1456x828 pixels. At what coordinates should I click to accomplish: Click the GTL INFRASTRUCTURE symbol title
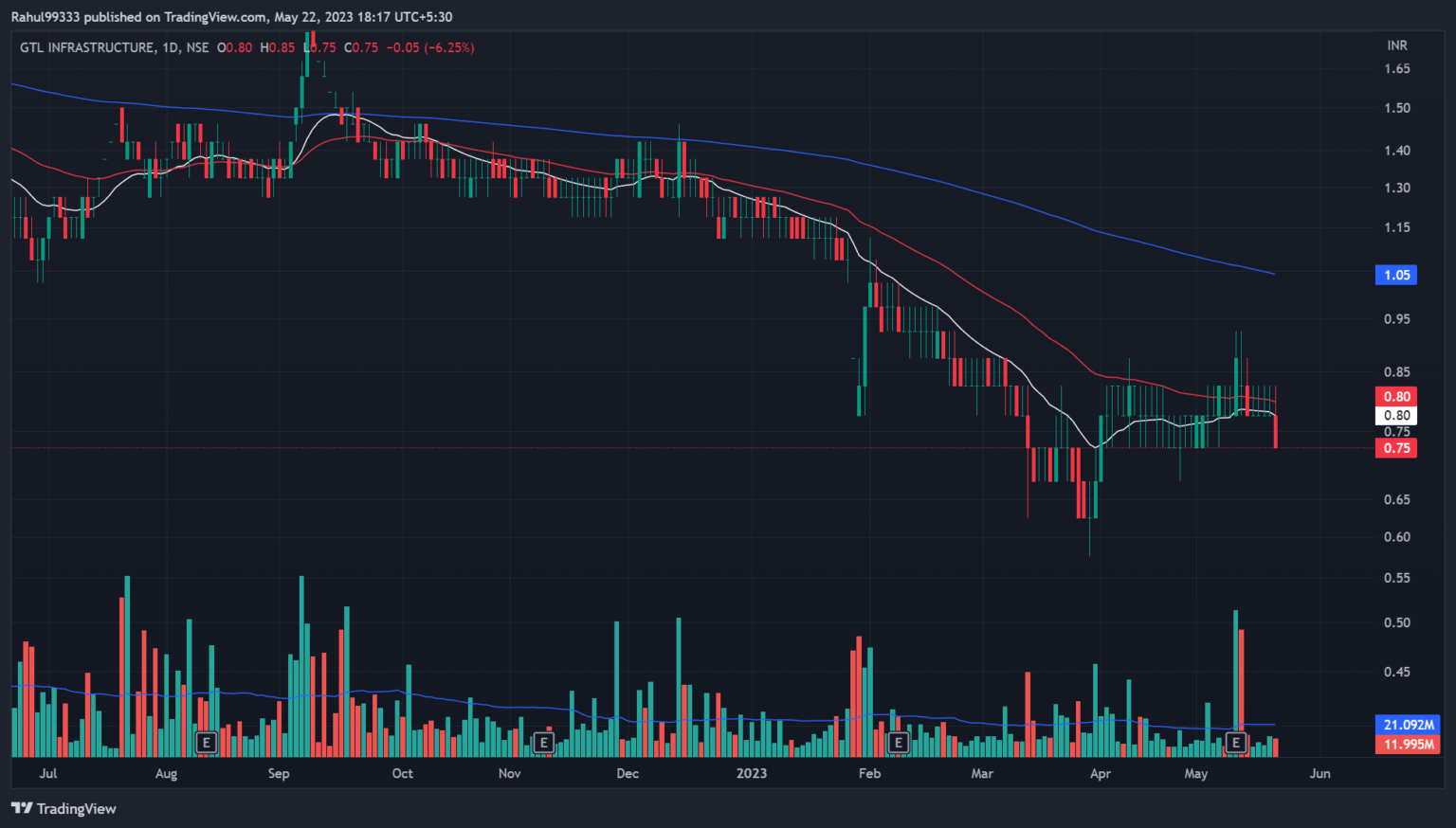point(87,47)
